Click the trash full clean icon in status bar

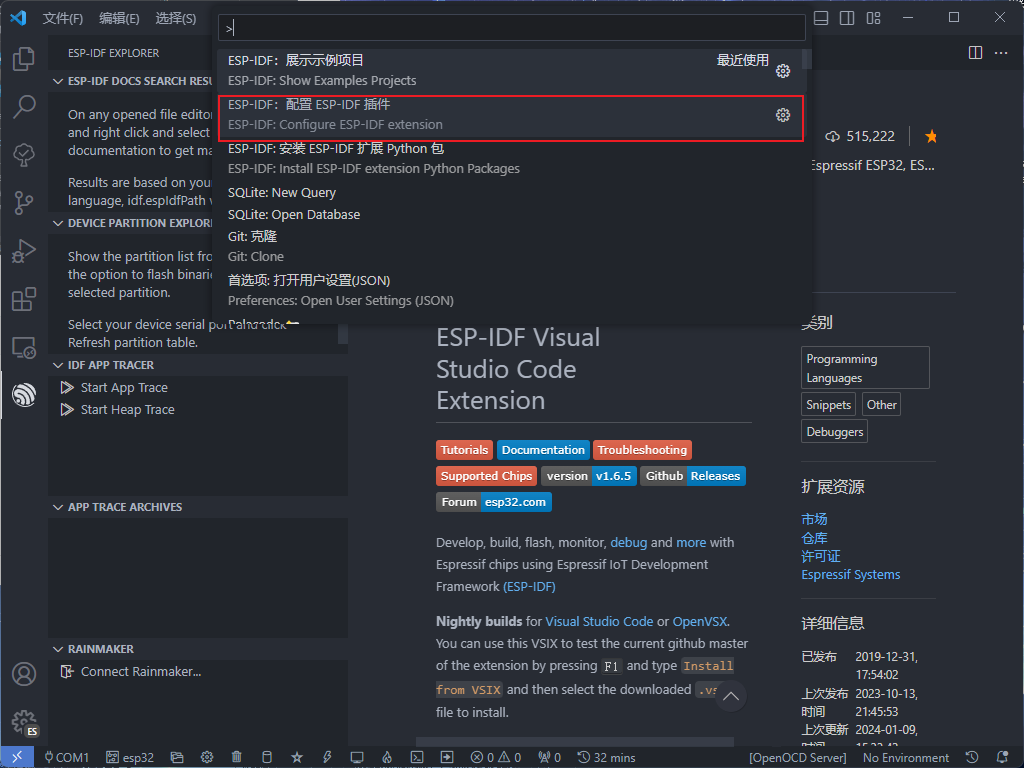[237, 758]
